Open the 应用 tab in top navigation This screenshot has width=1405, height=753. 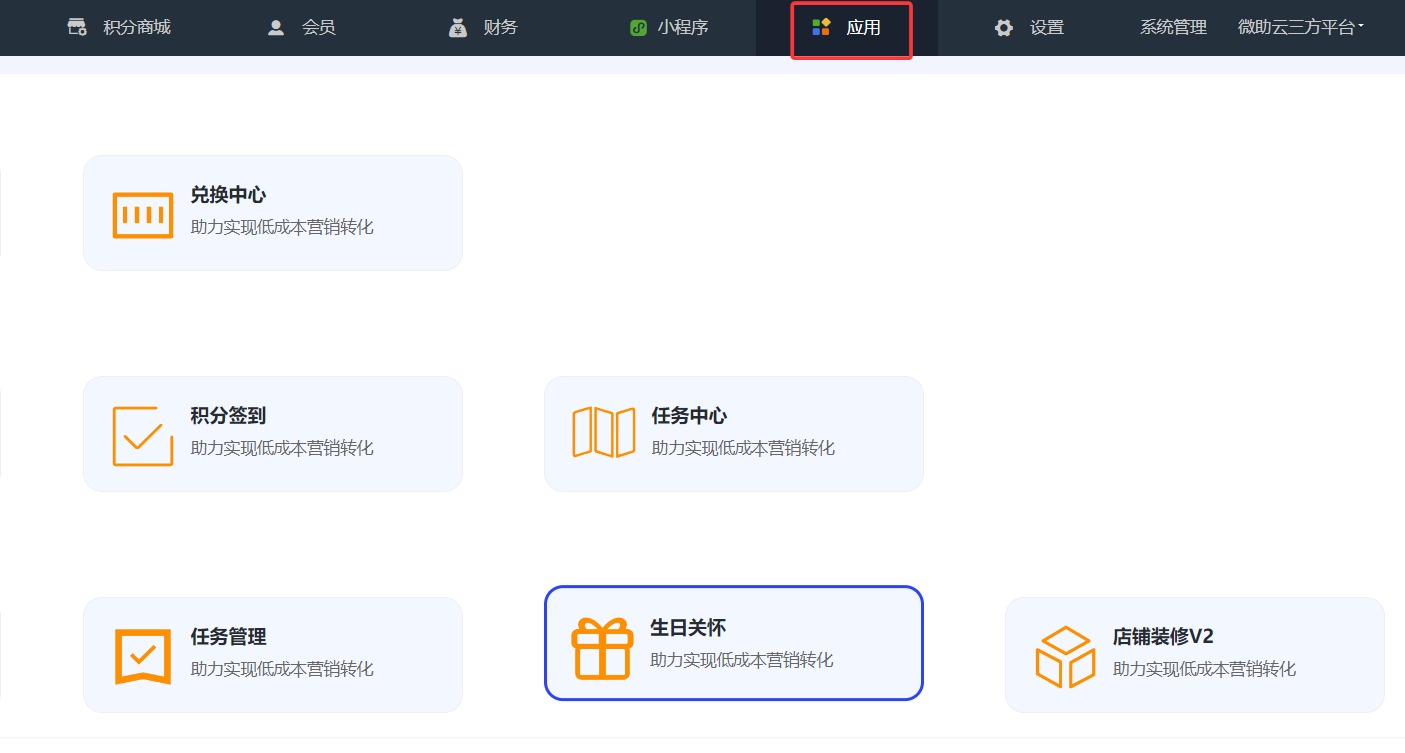[851, 29]
